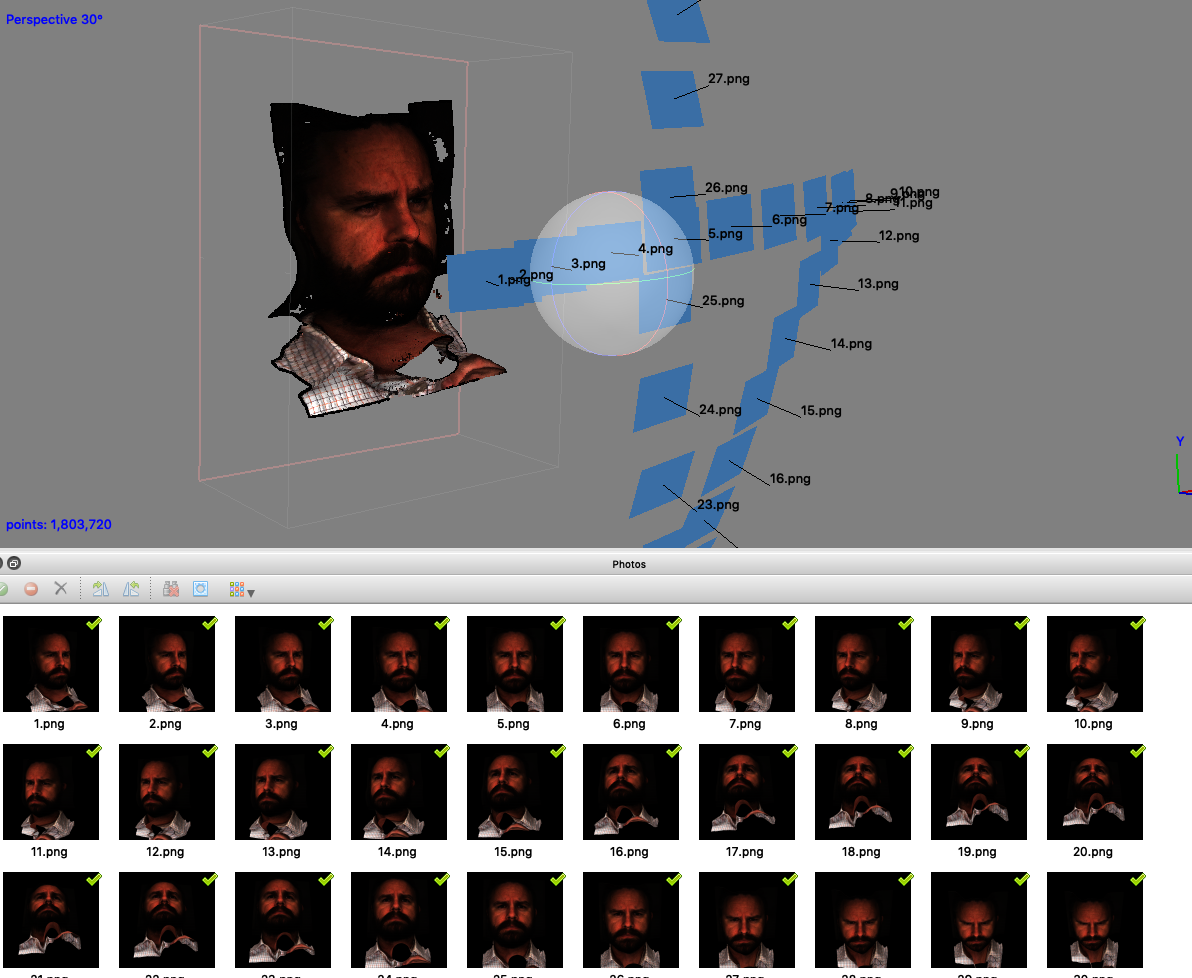Click the blue image preview toolbar icon

tap(201, 589)
